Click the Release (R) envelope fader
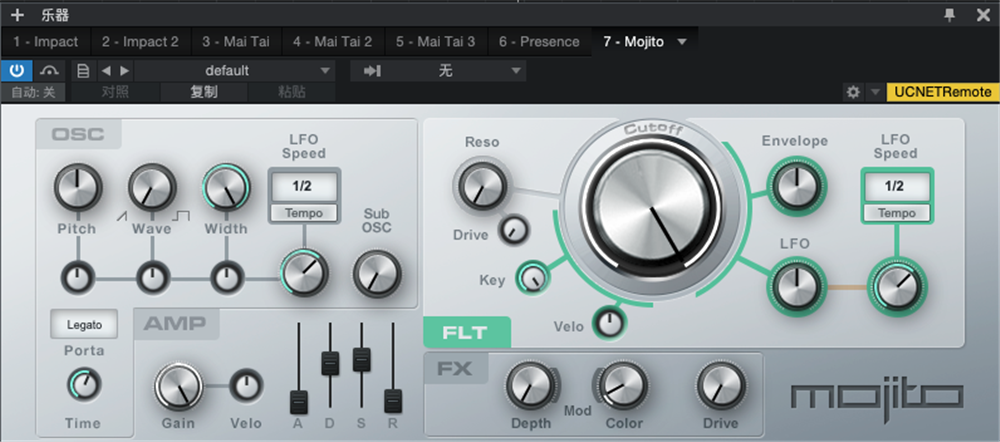1000x442 pixels. (x=393, y=401)
